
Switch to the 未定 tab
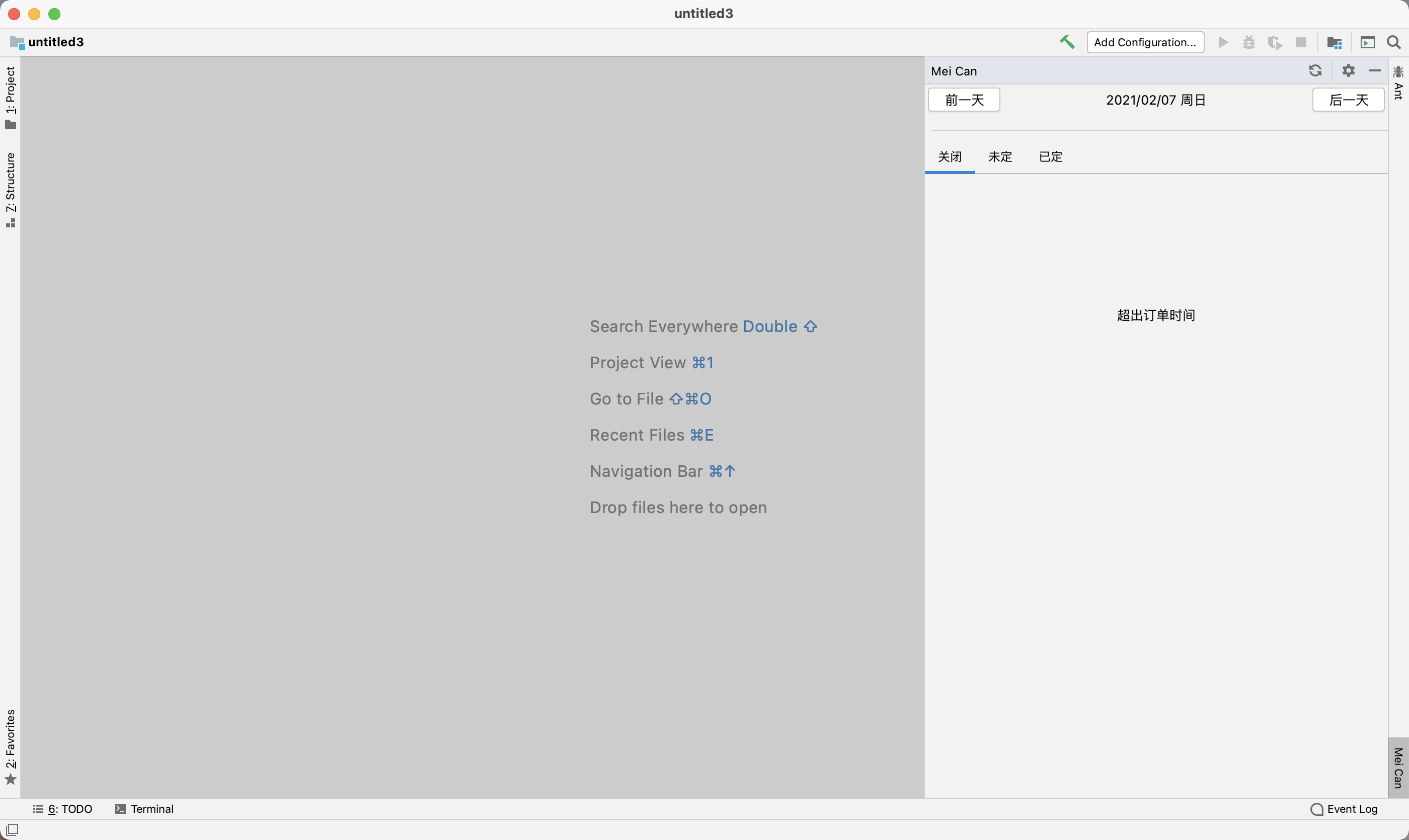(1000, 157)
